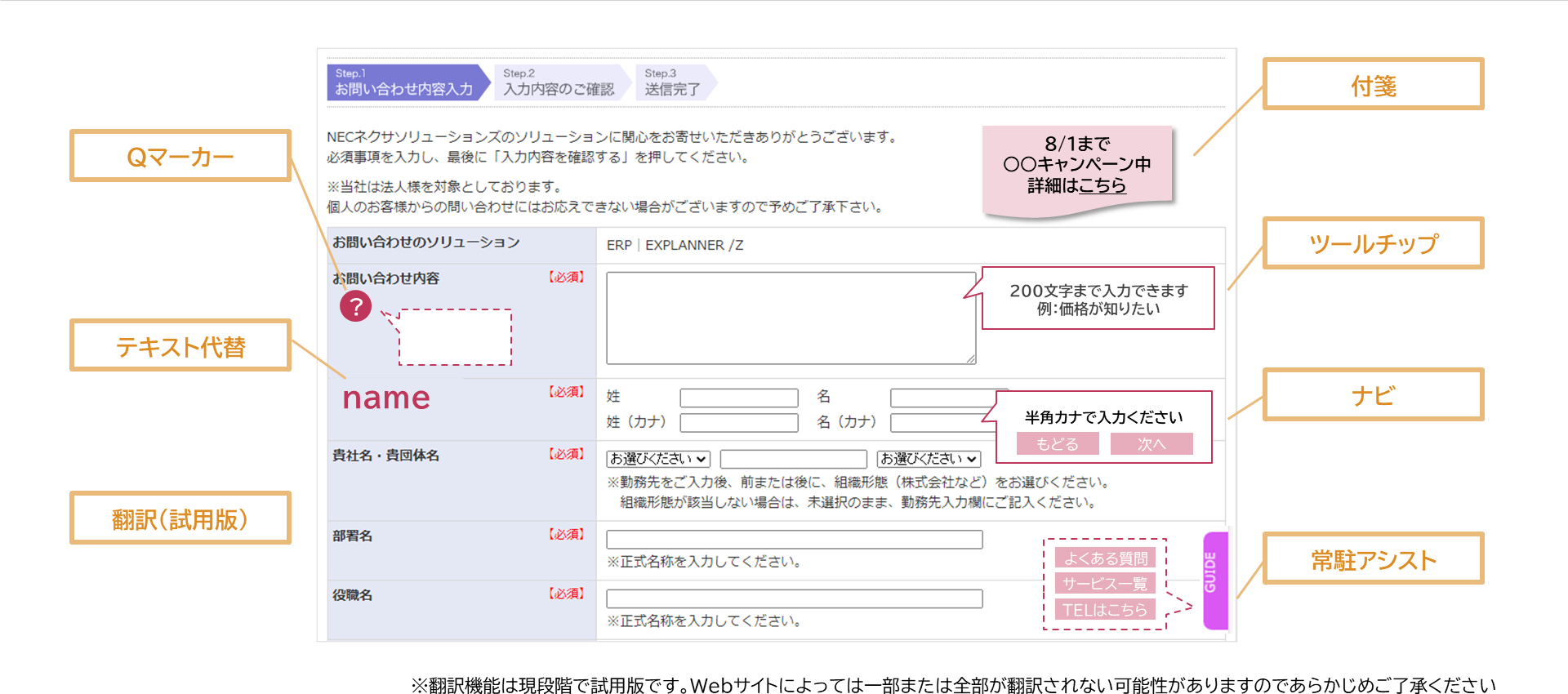
Task: Open the first お選びください dropdown before company name
Action: [658, 459]
